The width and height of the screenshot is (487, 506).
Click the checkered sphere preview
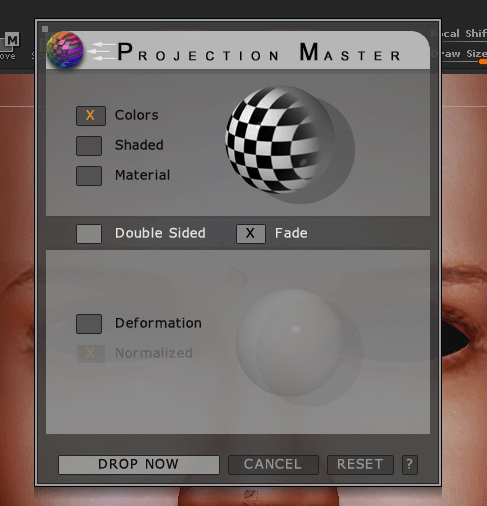(x=280, y=140)
